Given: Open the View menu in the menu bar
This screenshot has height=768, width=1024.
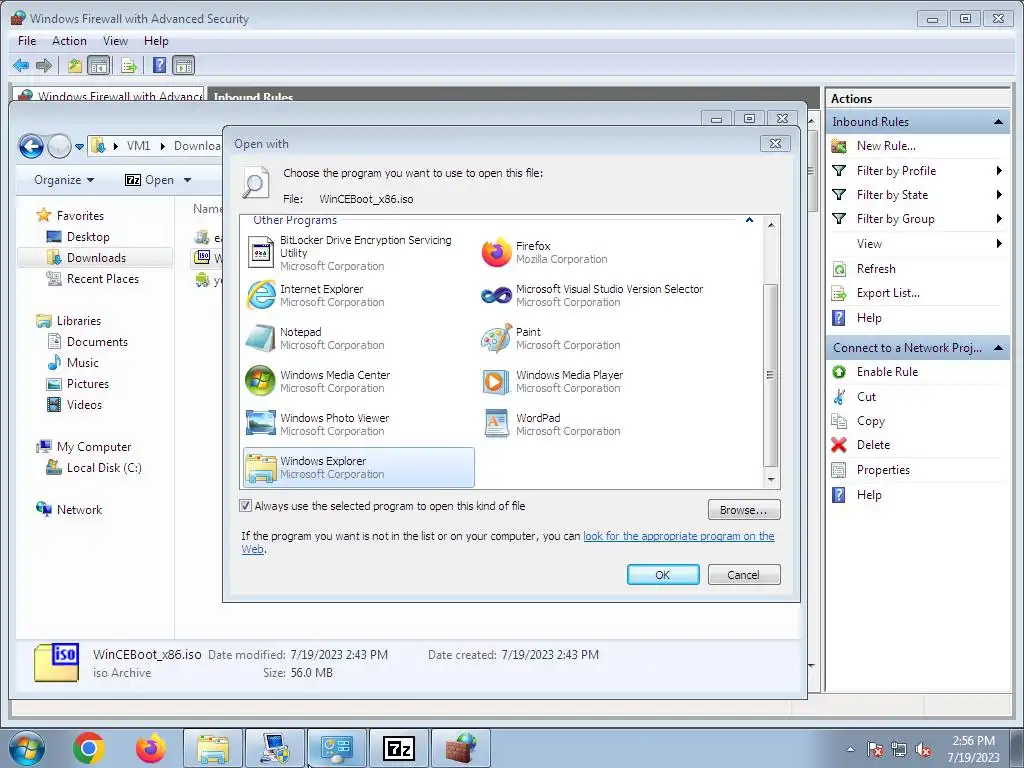Looking at the screenshot, I should click(116, 40).
